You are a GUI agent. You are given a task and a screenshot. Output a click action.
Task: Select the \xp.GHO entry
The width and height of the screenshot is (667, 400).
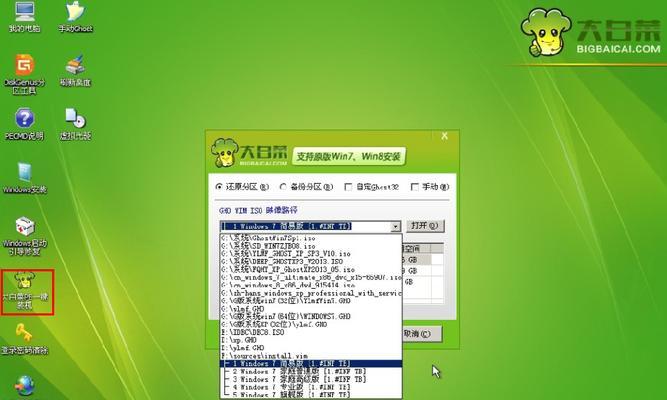click(311, 340)
